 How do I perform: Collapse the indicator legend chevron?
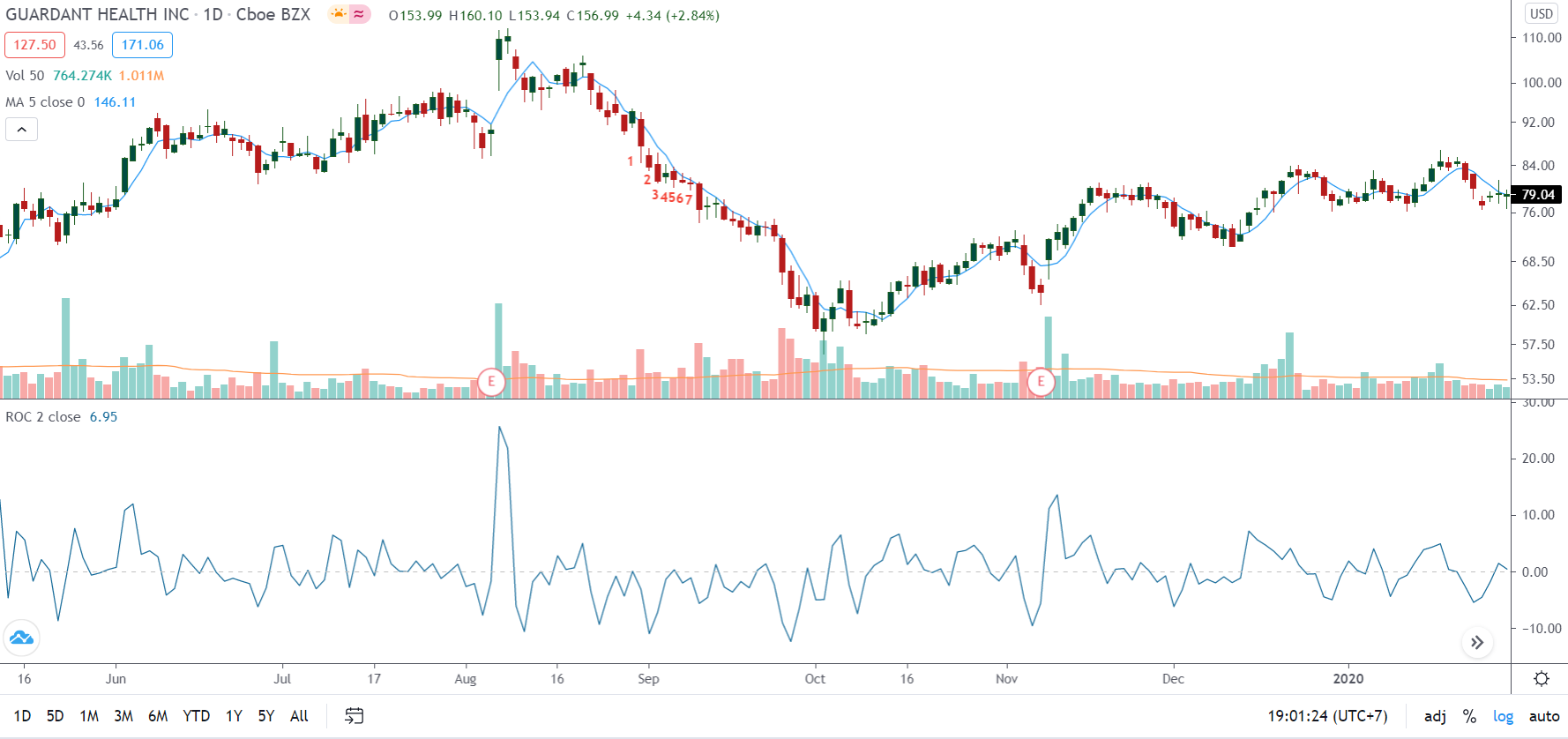coord(21,130)
